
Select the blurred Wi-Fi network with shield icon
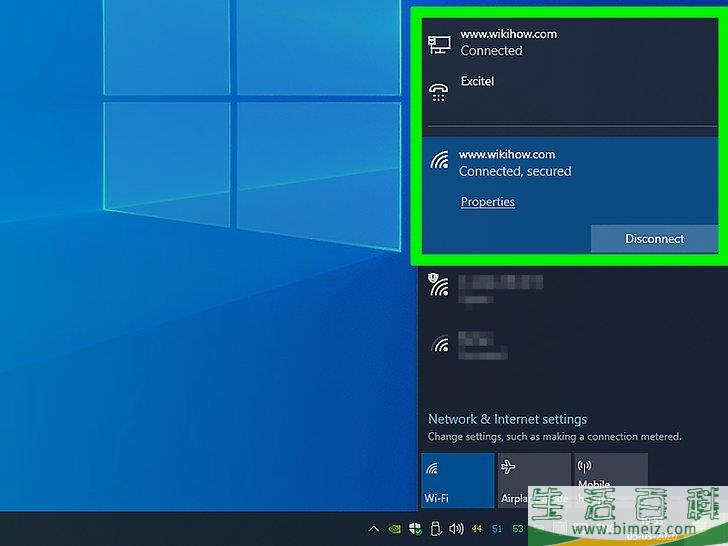point(570,290)
